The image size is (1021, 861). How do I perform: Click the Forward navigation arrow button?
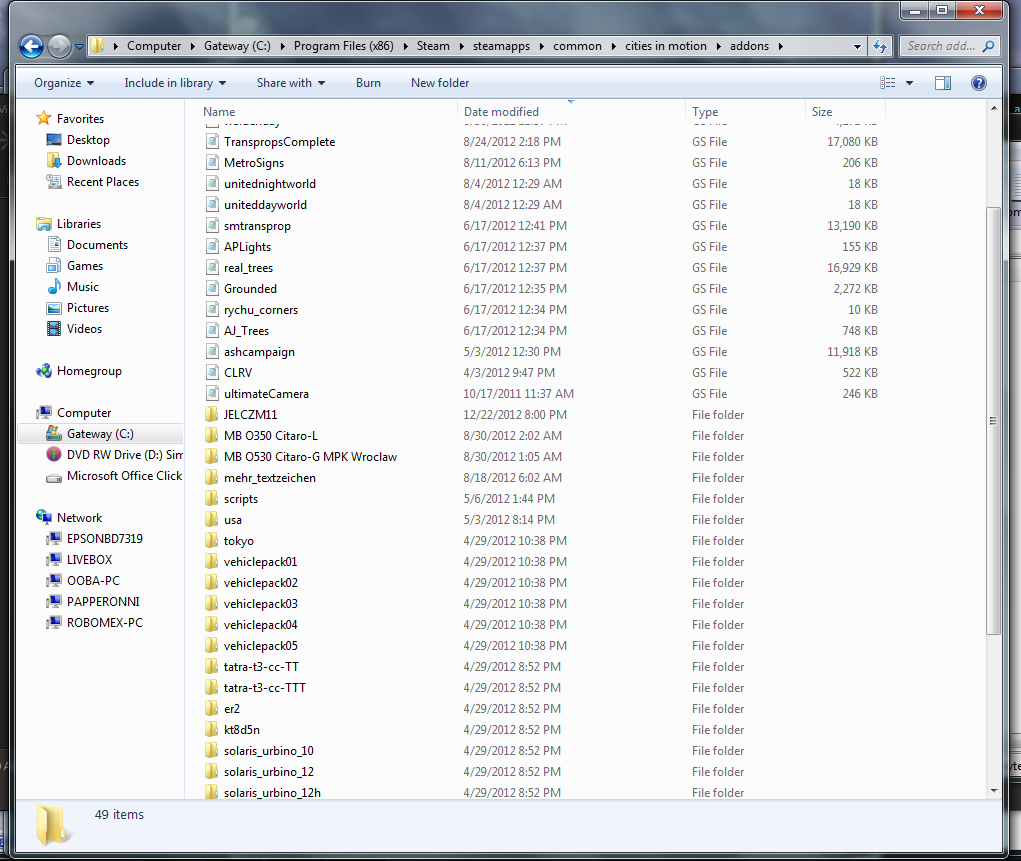pos(59,46)
